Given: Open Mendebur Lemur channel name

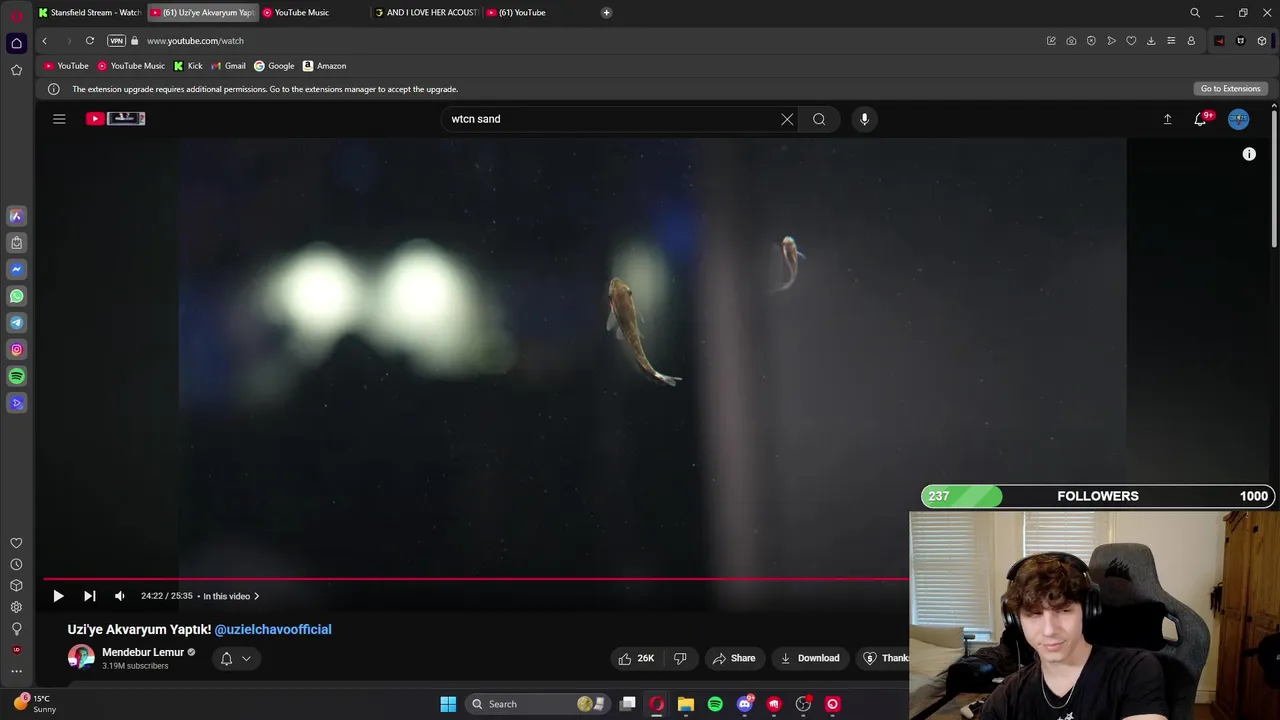Looking at the screenshot, I should (143, 652).
